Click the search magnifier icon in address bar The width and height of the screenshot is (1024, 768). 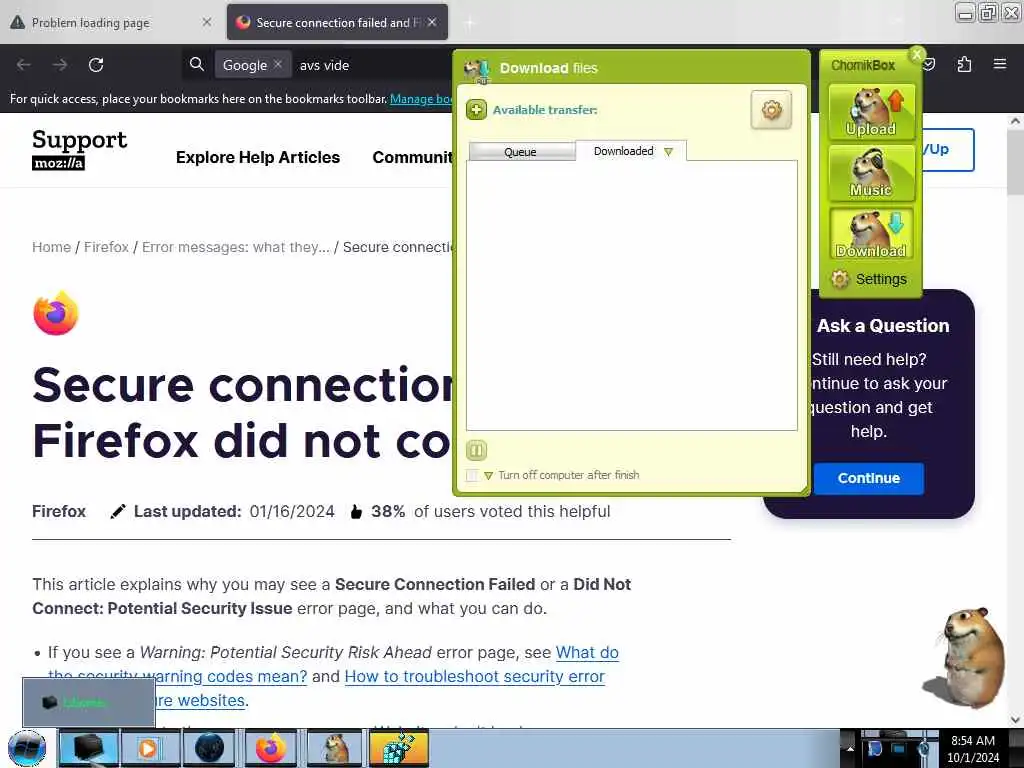click(197, 64)
